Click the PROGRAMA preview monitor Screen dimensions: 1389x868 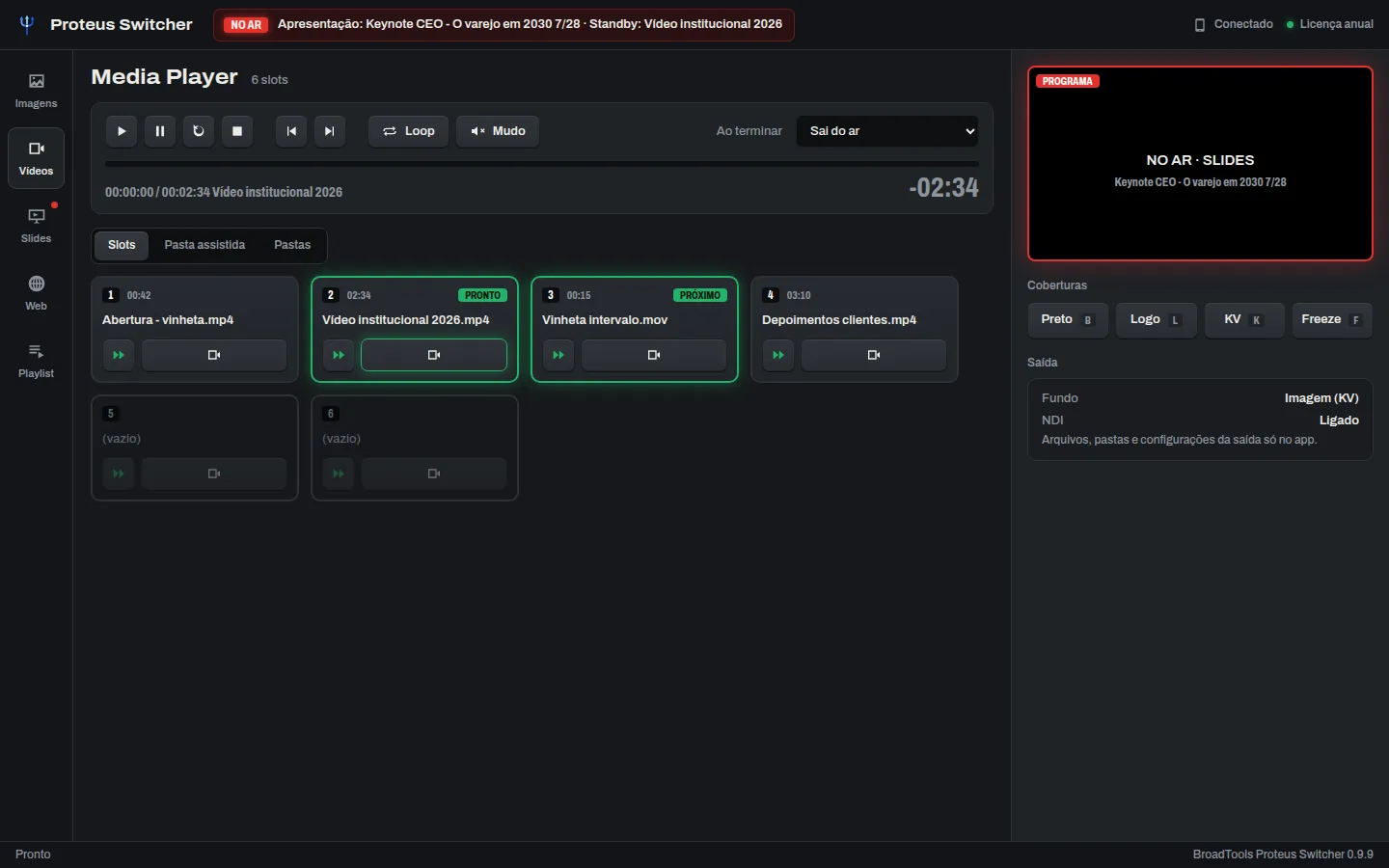pyautogui.click(x=1200, y=163)
